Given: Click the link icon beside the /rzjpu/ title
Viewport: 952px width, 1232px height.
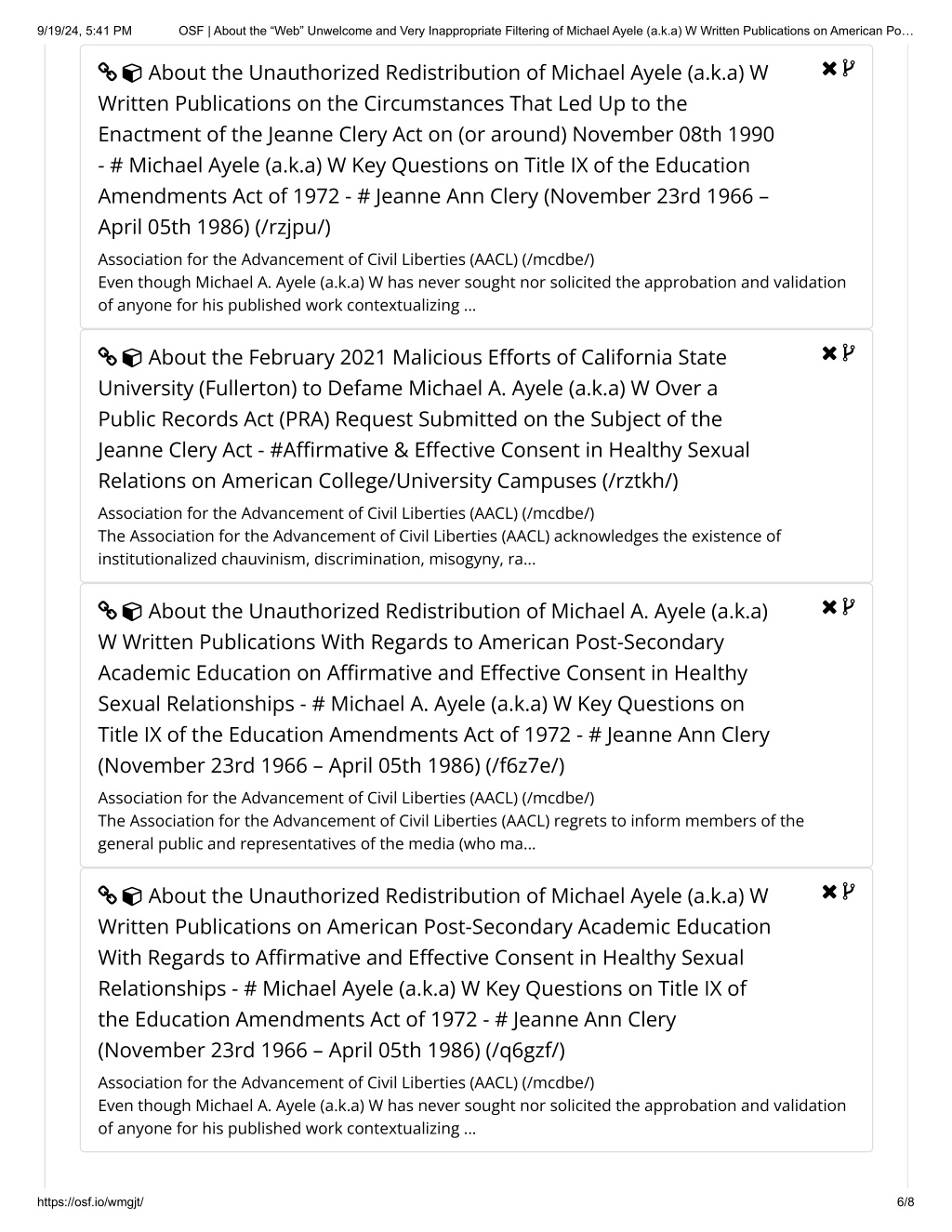Looking at the screenshot, I should tap(107, 73).
